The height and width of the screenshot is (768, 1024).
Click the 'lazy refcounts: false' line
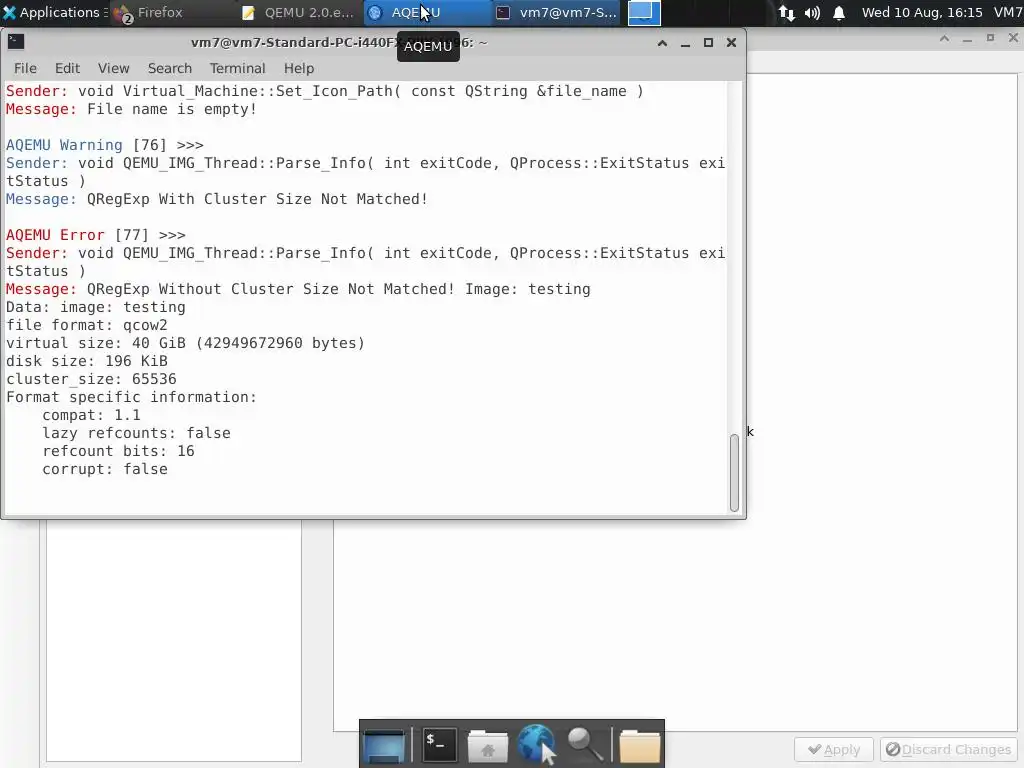136,433
